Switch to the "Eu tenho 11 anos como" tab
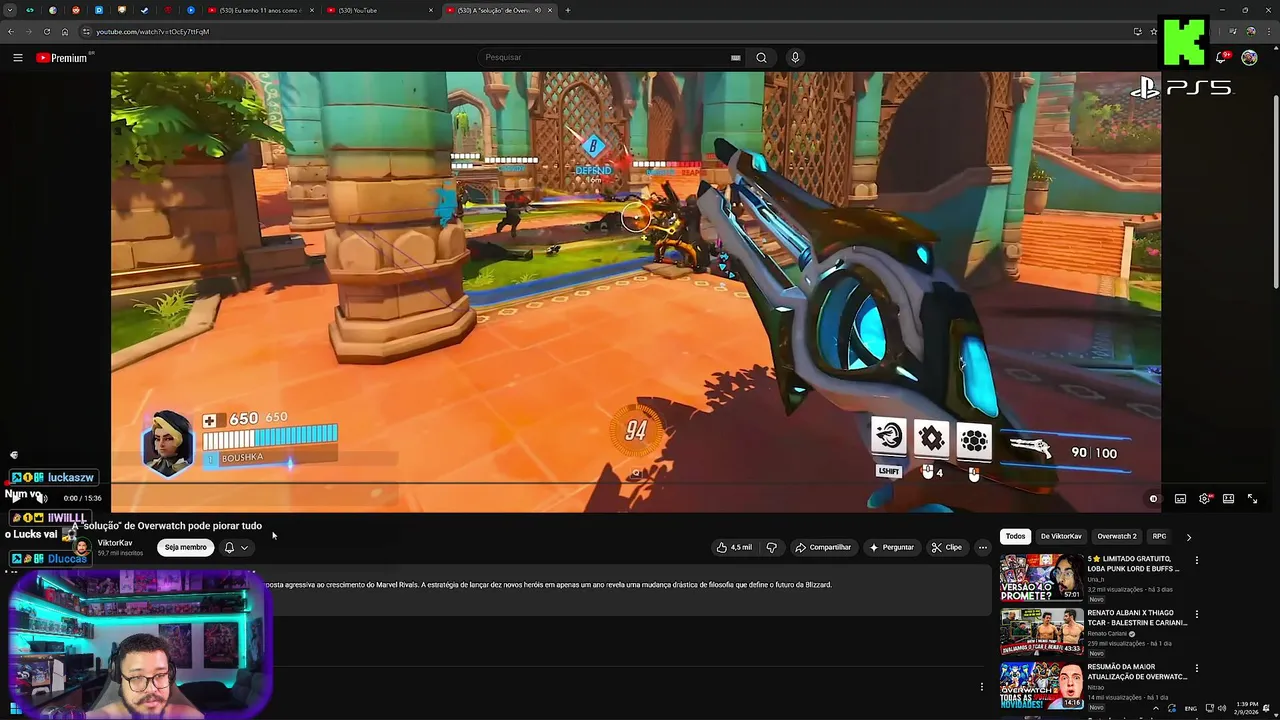The height and width of the screenshot is (720, 1280). (259, 10)
